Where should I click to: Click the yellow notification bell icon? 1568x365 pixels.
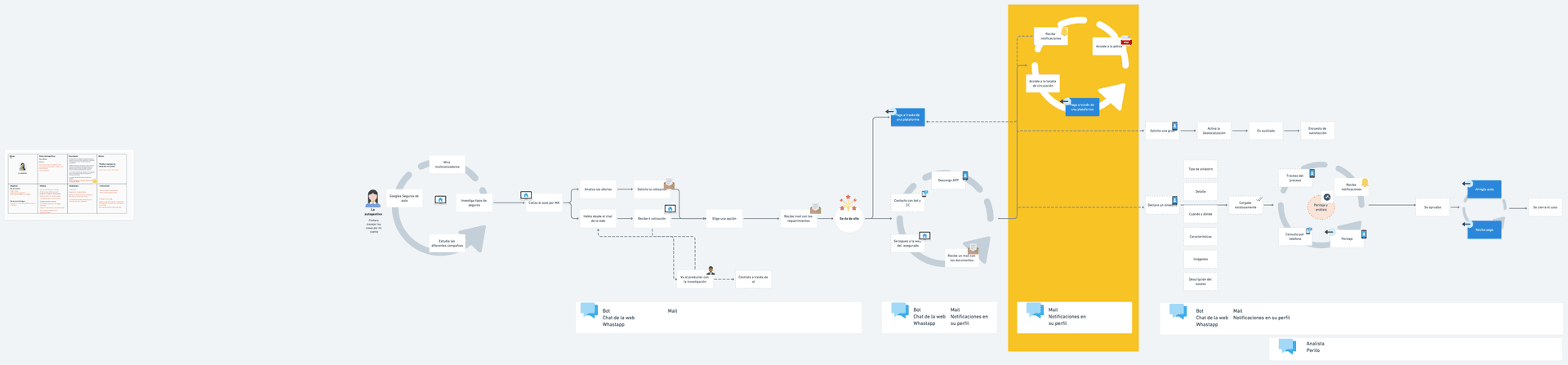[1365, 183]
